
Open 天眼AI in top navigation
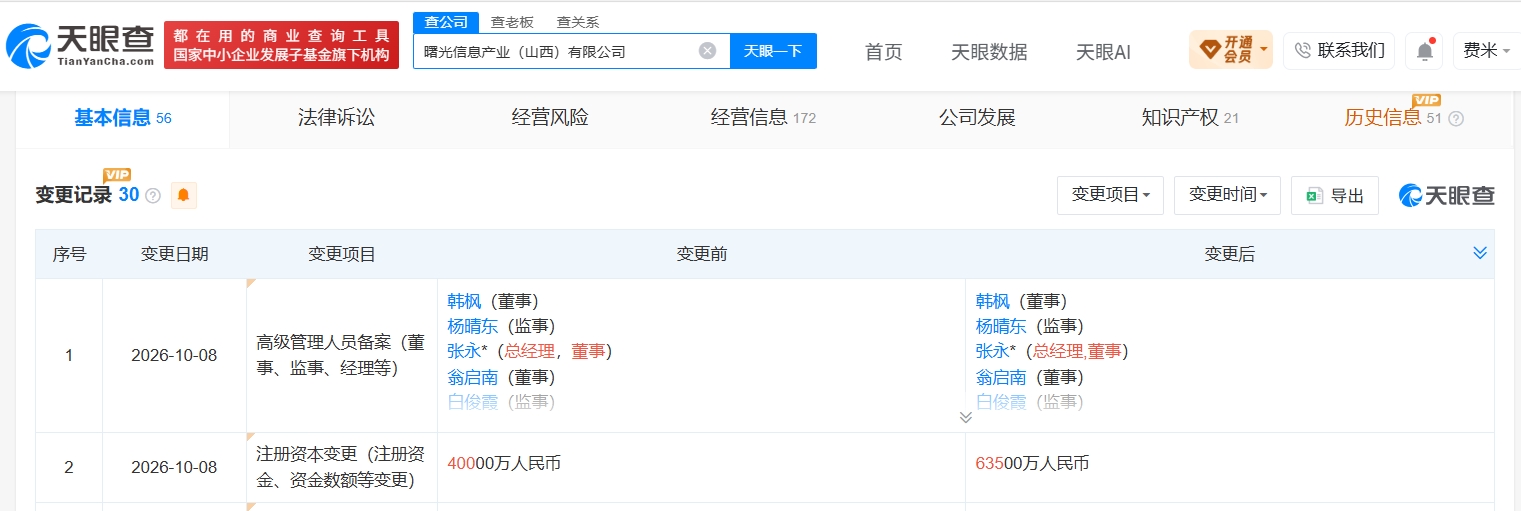point(1103,52)
